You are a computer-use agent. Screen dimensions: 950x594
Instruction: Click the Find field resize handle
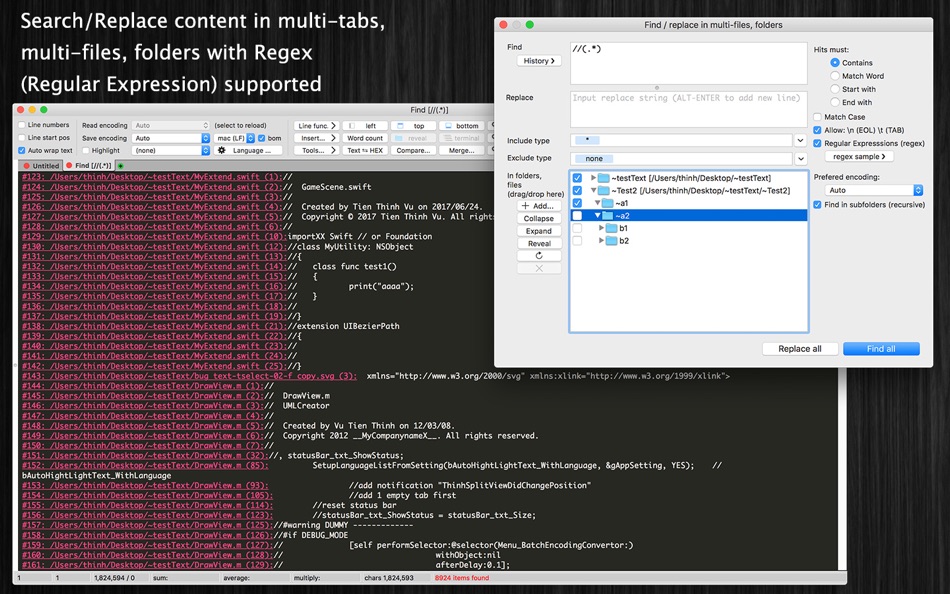(657, 88)
